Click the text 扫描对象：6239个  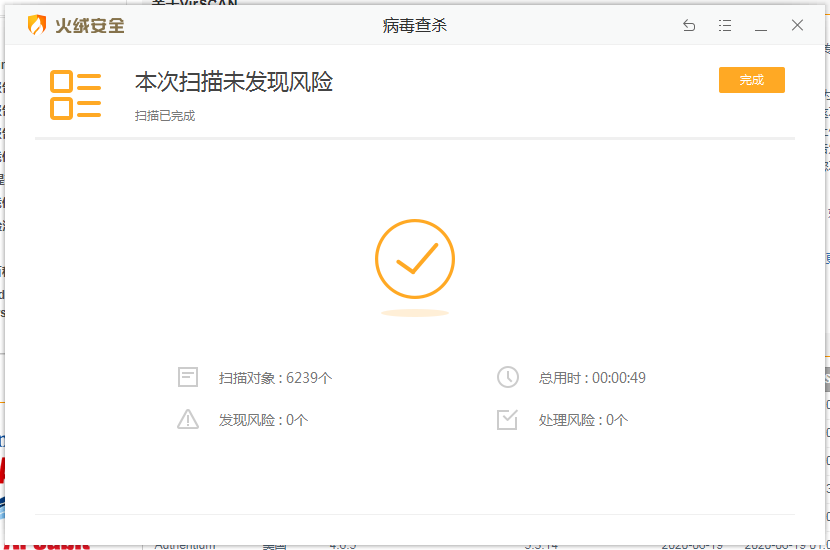(275, 378)
